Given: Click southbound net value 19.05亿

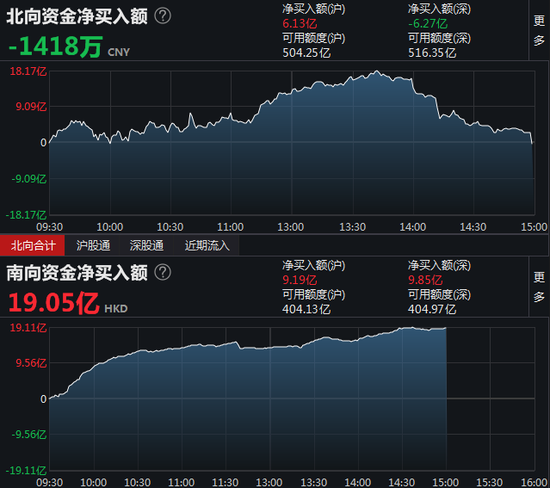Looking at the screenshot, I should (x=53, y=303).
